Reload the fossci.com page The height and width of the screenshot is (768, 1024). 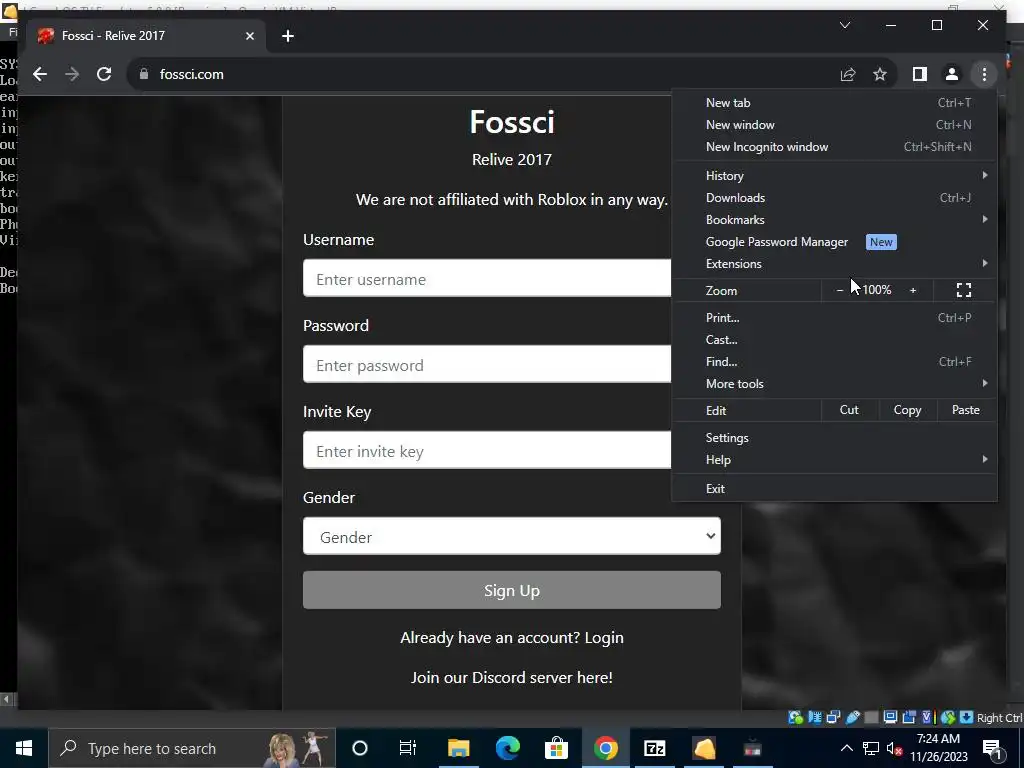pyautogui.click(x=104, y=74)
